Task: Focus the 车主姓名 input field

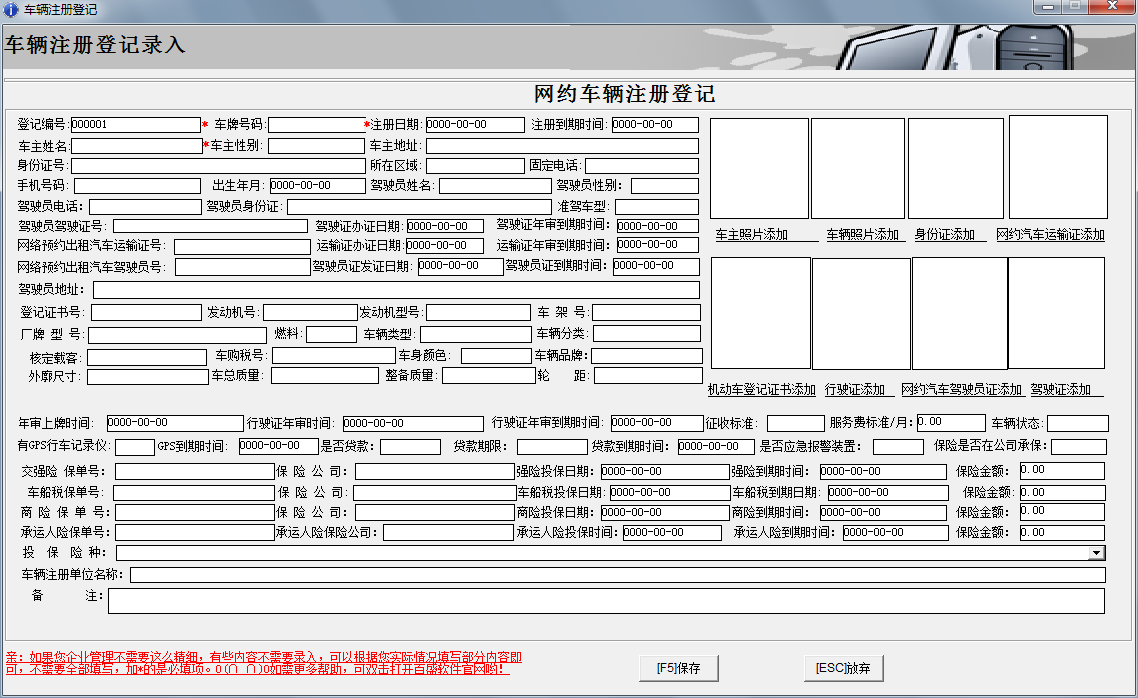Action: pos(136,146)
